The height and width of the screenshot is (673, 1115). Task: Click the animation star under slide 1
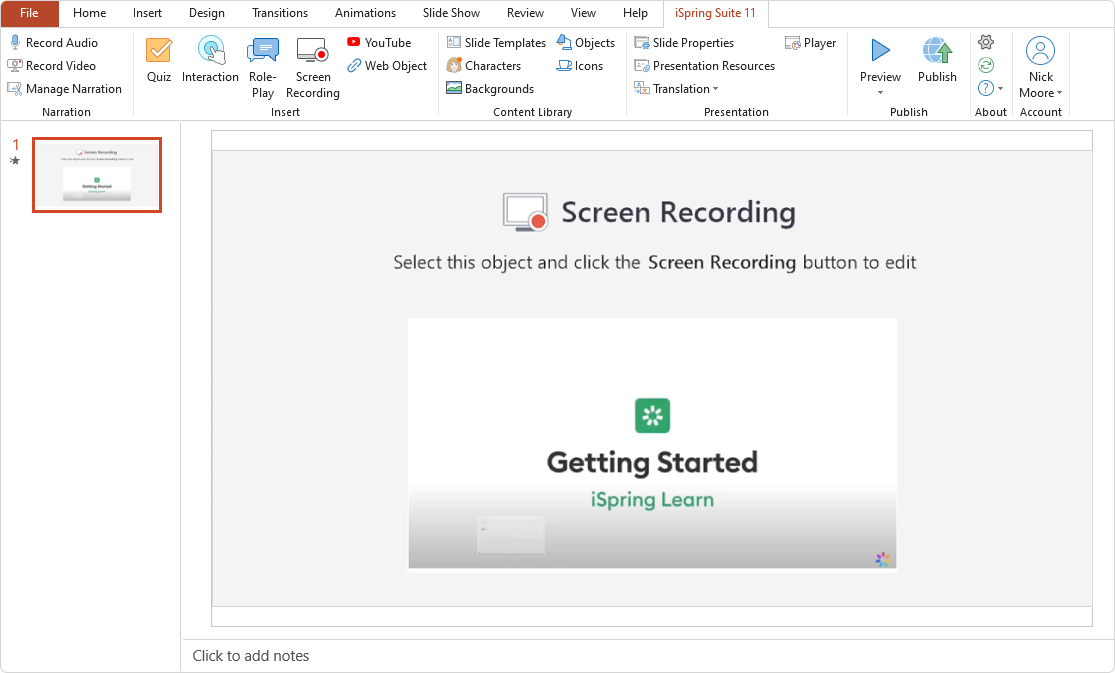15,161
